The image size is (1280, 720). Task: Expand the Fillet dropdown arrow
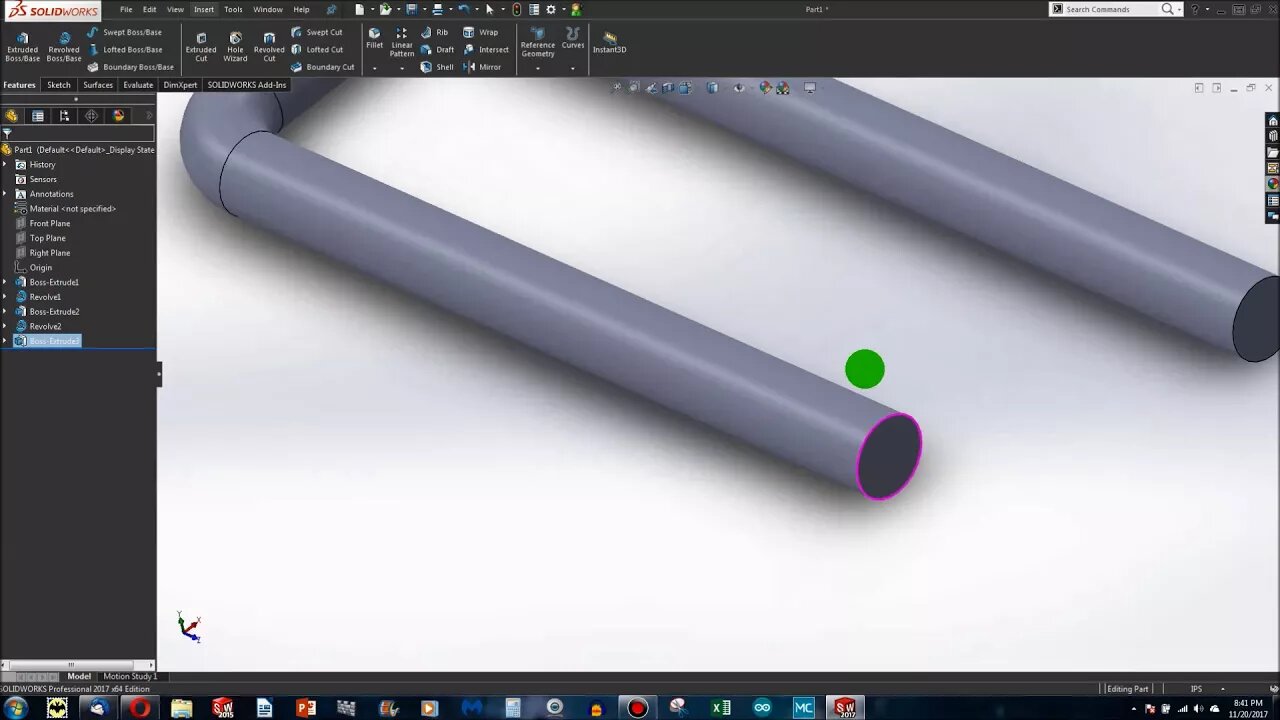click(374, 68)
